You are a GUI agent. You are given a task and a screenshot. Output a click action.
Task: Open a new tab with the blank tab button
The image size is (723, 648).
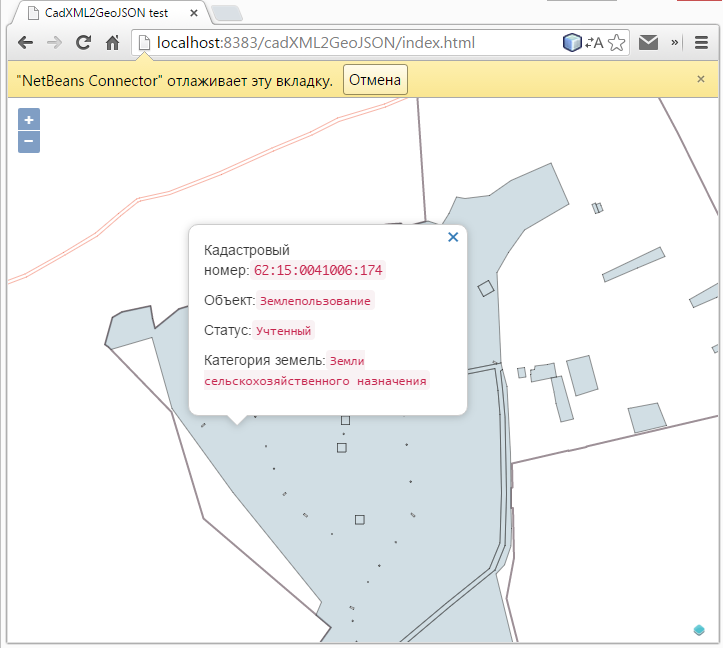[226, 13]
